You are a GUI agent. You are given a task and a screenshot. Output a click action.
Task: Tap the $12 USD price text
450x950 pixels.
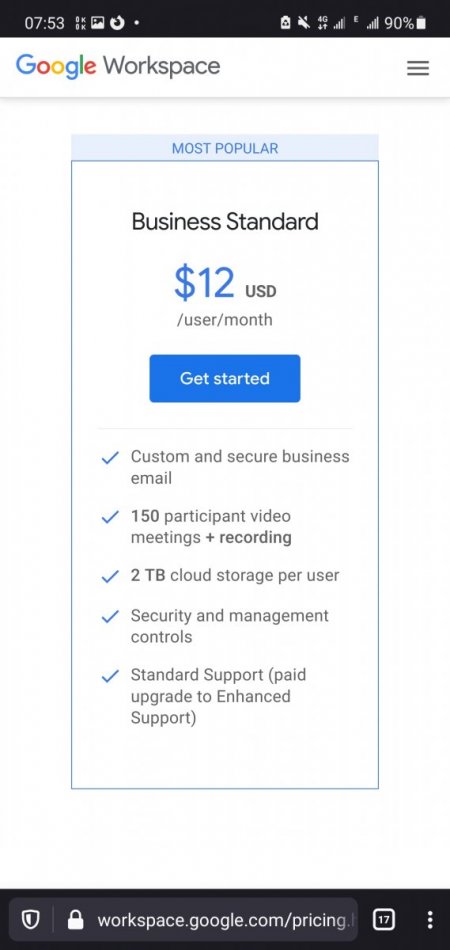click(x=225, y=284)
